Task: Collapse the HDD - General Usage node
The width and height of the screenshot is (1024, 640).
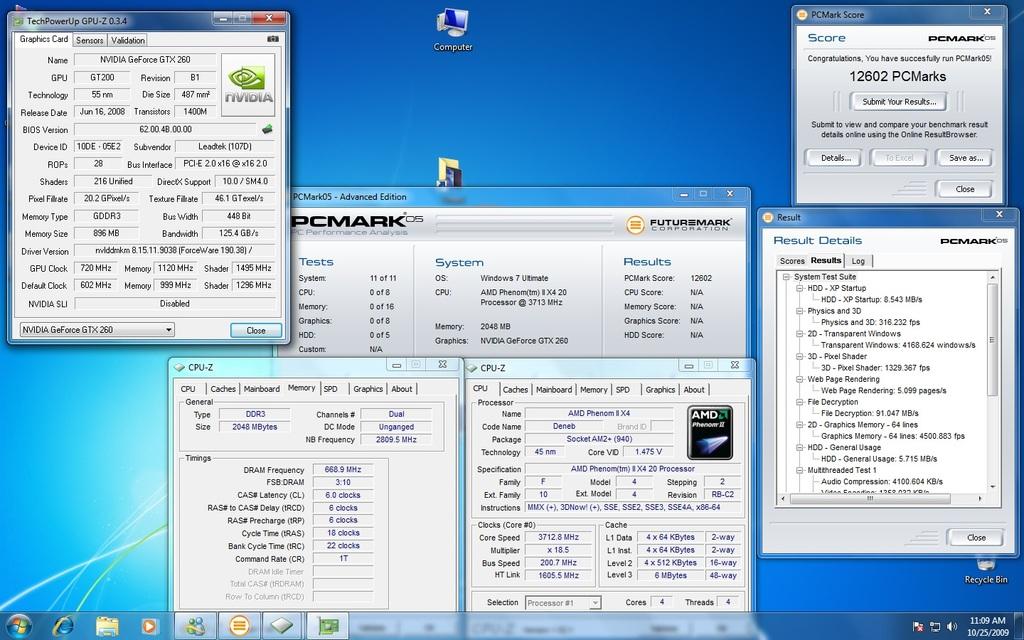Action: click(x=799, y=447)
